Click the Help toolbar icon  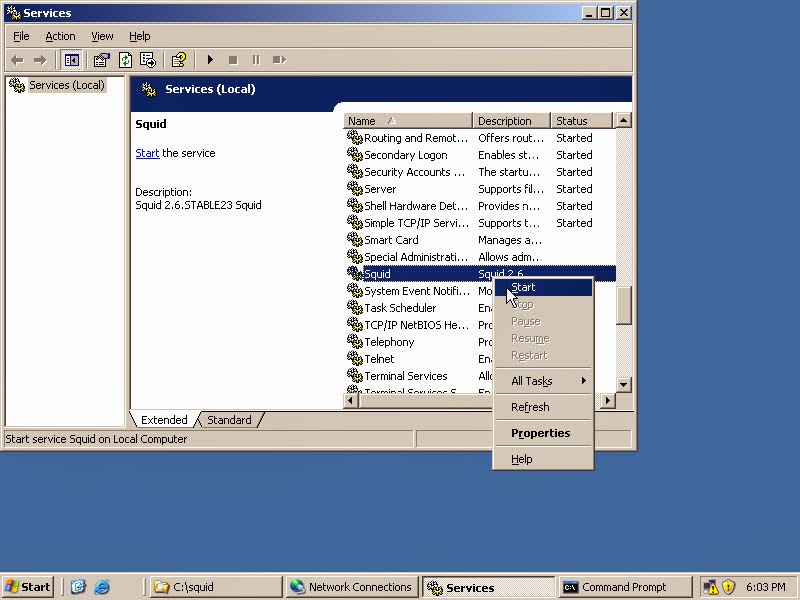179,60
